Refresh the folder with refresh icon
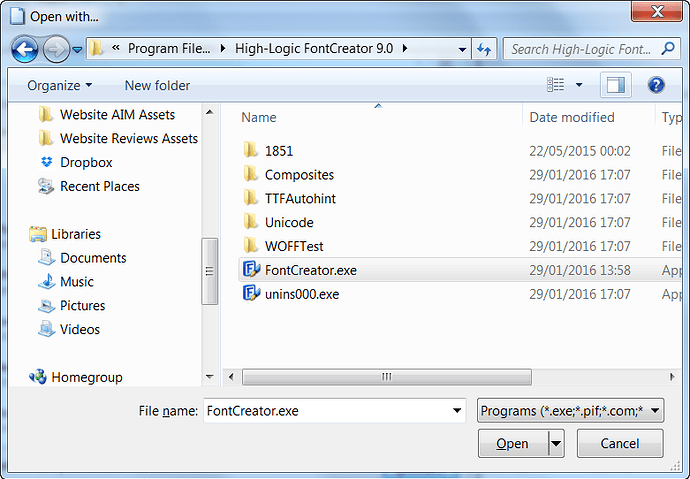 pos(484,49)
